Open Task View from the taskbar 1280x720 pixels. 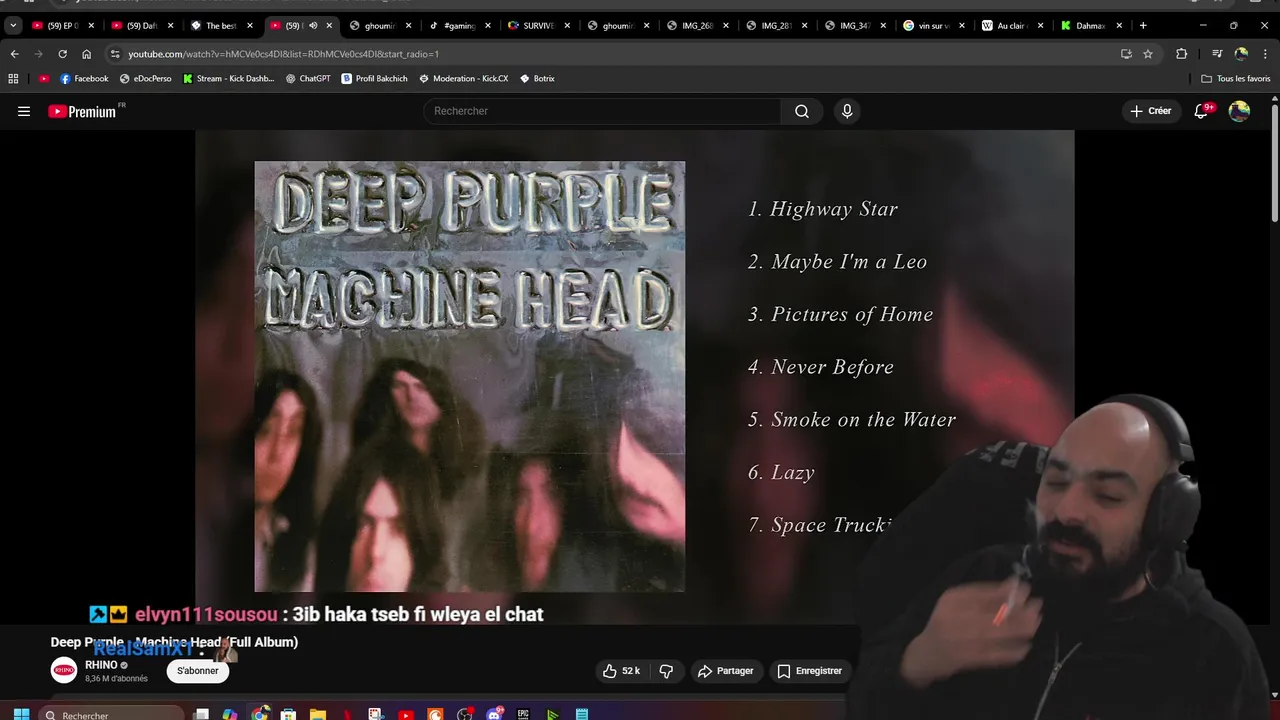(201, 714)
